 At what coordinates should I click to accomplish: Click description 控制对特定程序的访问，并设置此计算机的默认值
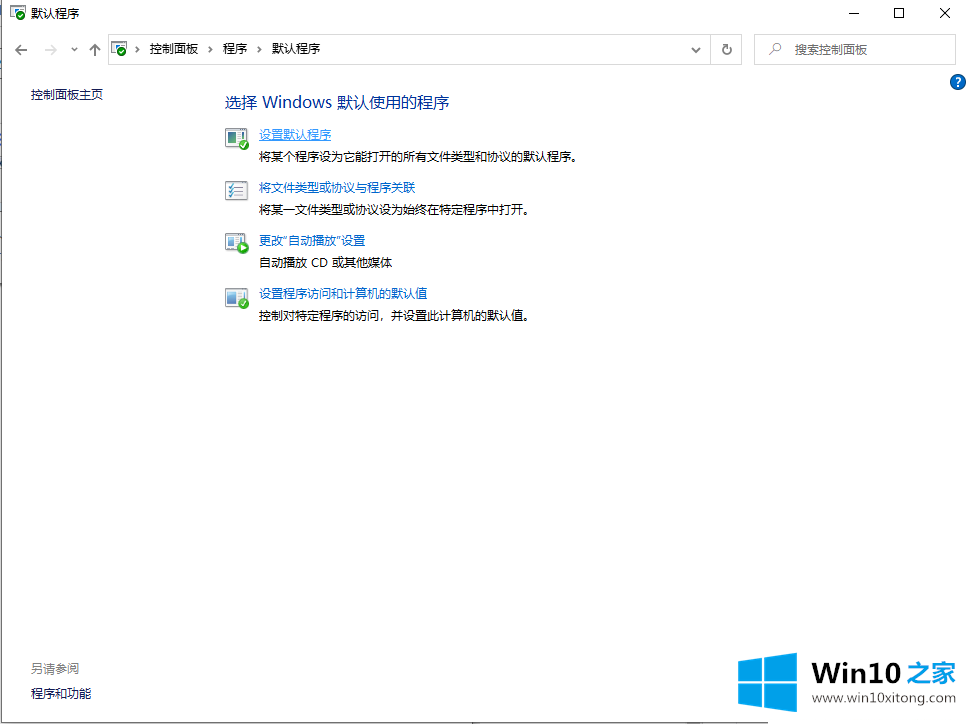(394, 316)
